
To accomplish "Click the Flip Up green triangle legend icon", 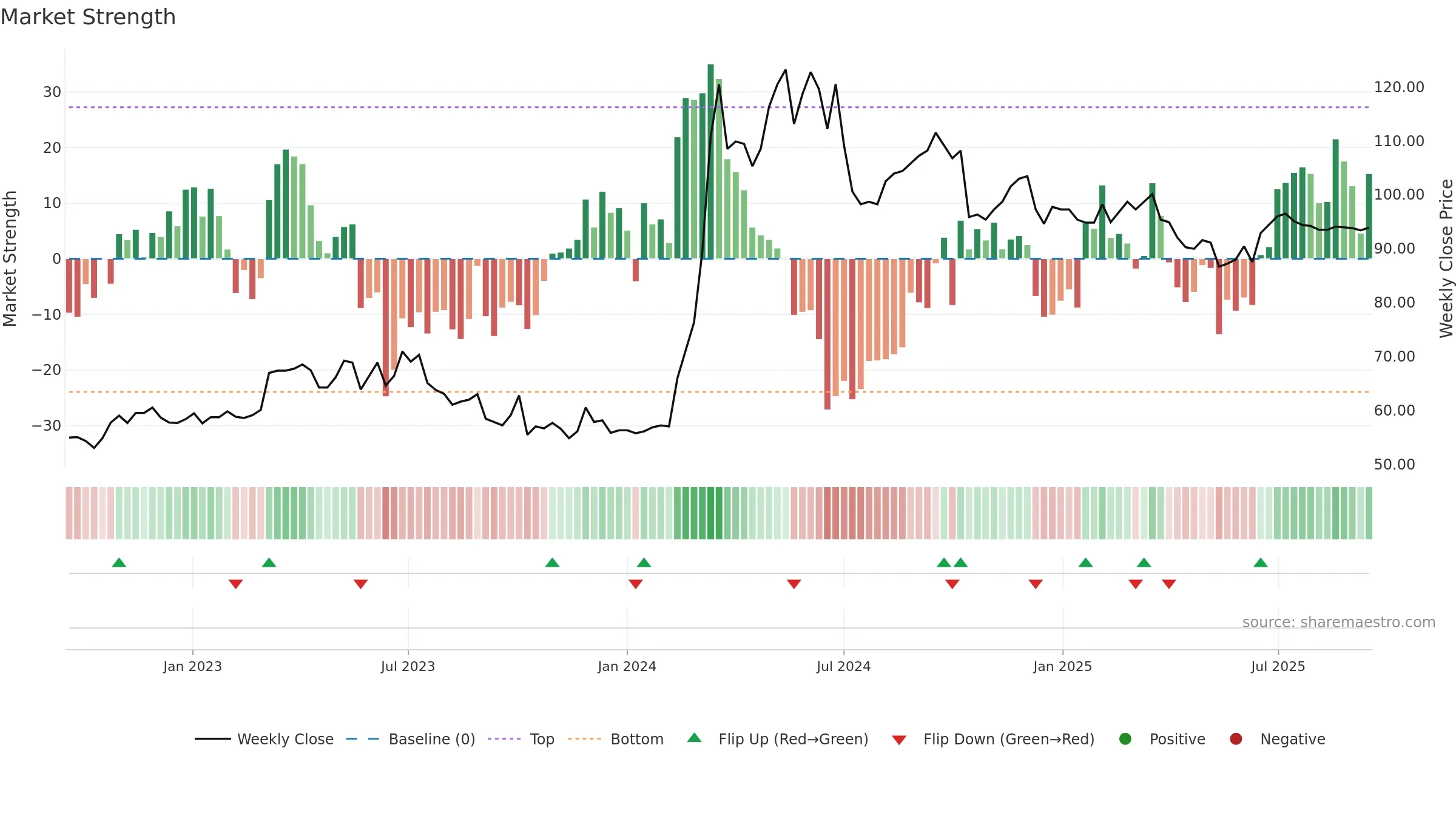I will (695, 738).
